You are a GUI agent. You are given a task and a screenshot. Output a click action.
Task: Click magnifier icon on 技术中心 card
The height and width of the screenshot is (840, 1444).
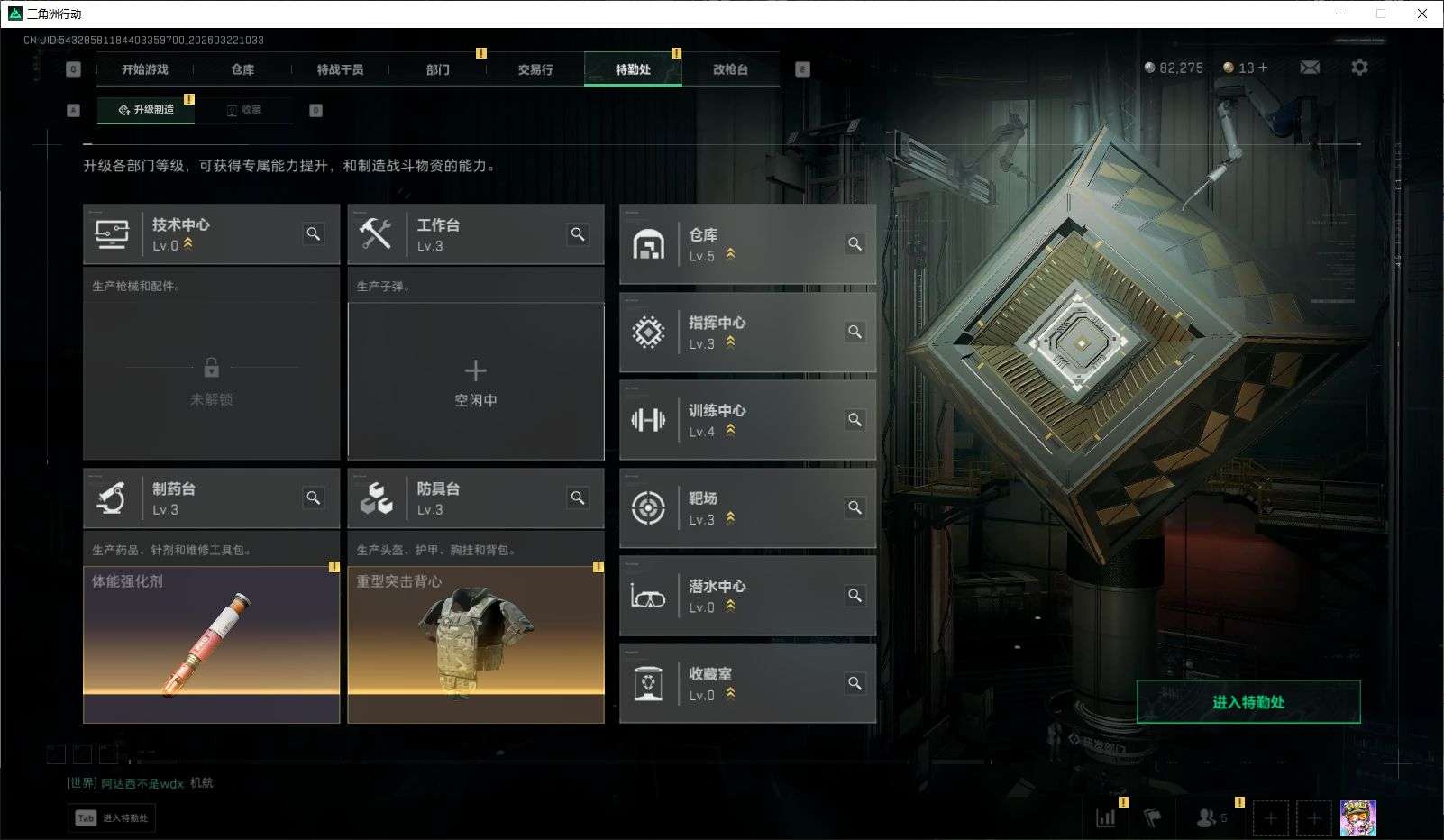coord(314,234)
